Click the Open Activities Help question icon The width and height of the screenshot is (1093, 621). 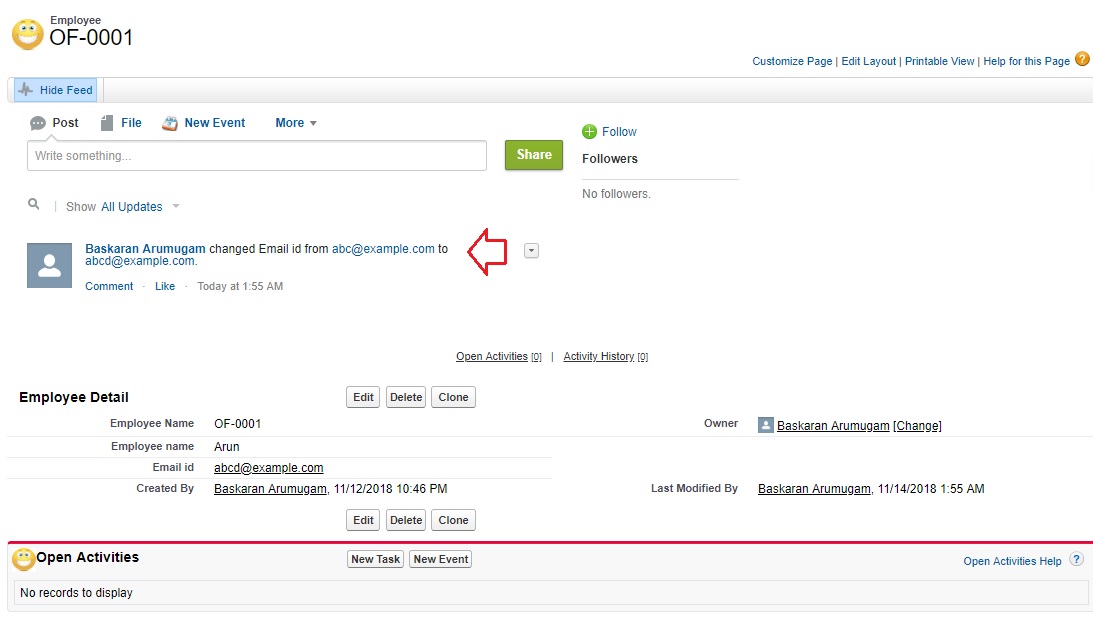(1077, 560)
